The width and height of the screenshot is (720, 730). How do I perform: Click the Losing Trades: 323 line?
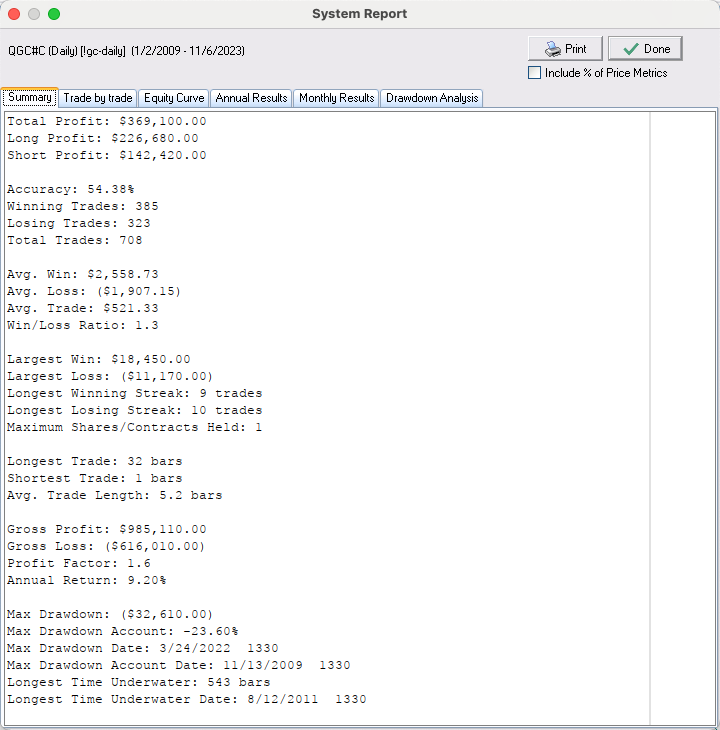pos(79,223)
